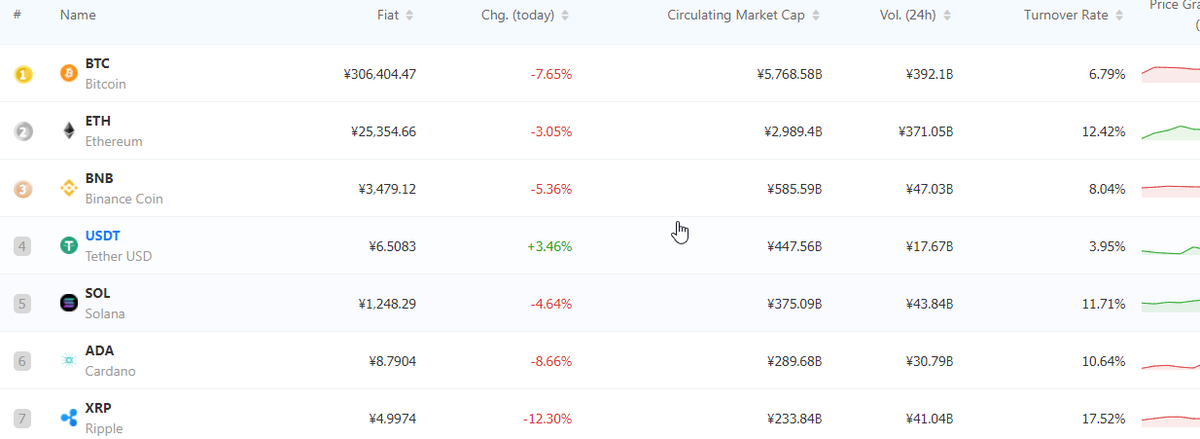Image resolution: width=1200 pixels, height=439 pixels.
Task: Click Ethereum market cap ¥2,989.4B
Action: point(792,131)
